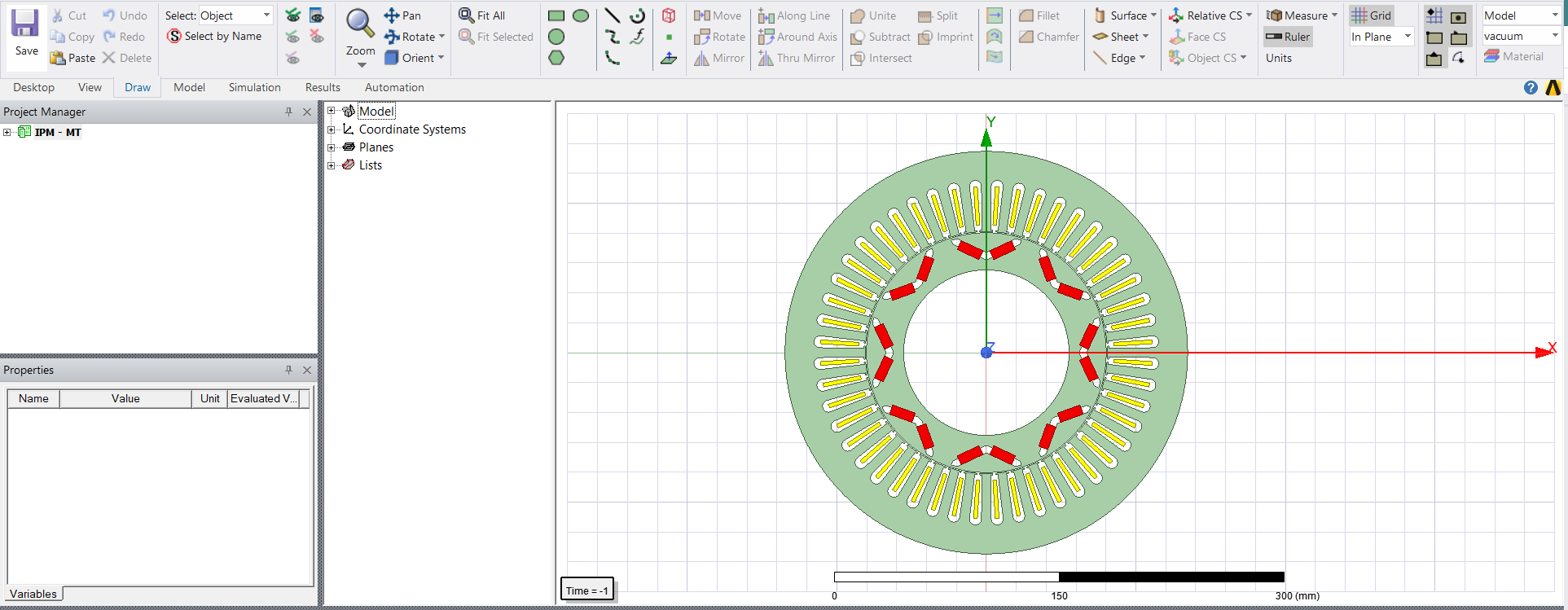Click the Select by Name button
This screenshot has width=1568, height=610.
(214, 37)
